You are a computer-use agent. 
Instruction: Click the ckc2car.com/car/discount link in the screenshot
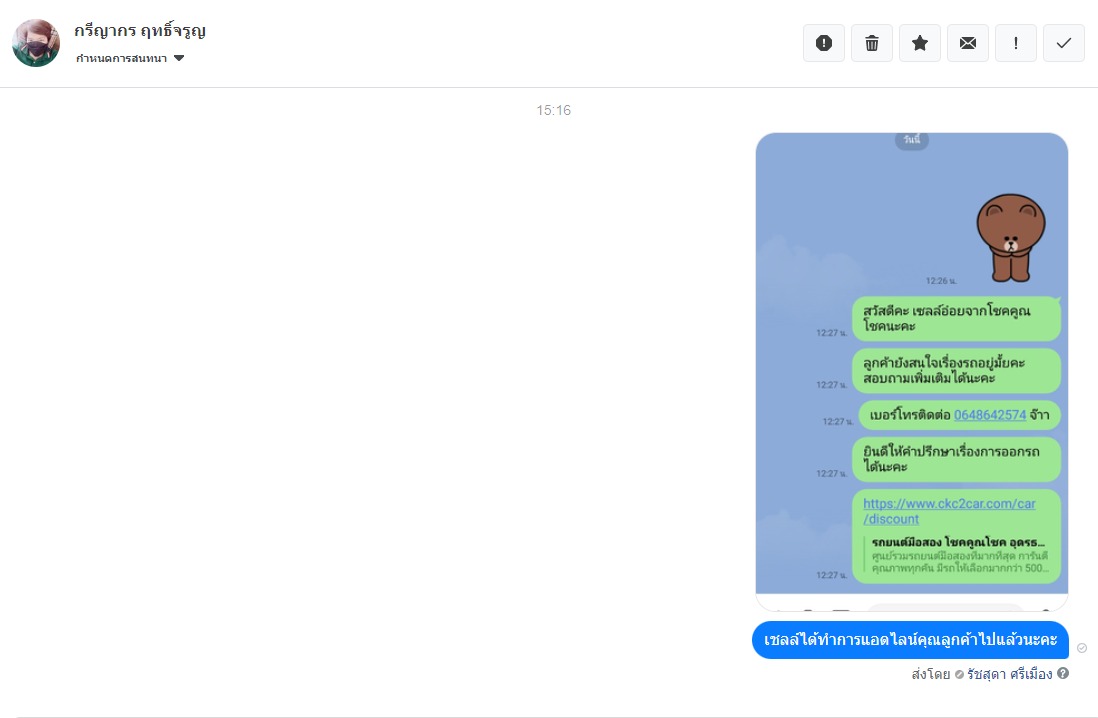[949, 511]
